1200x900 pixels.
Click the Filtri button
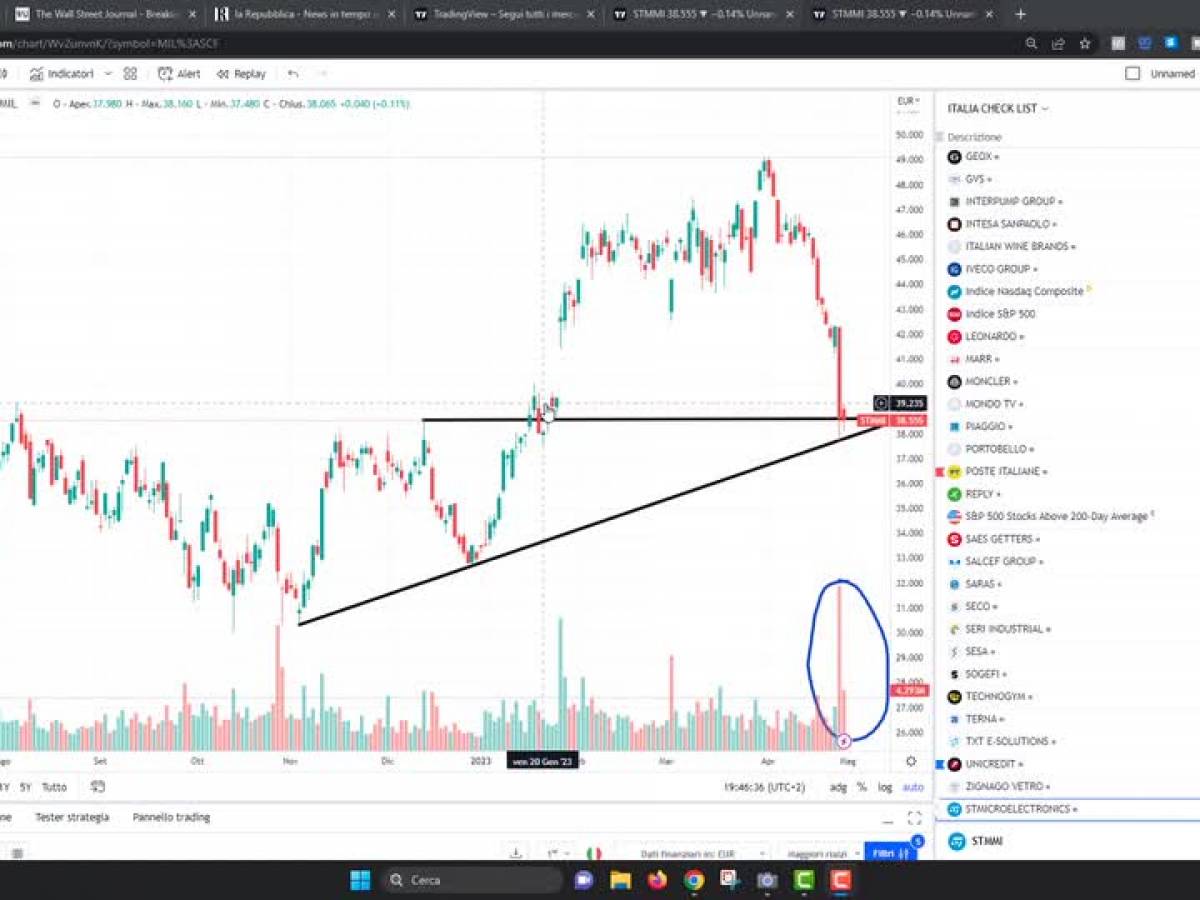pyautogui.click(x=889, y=853)
